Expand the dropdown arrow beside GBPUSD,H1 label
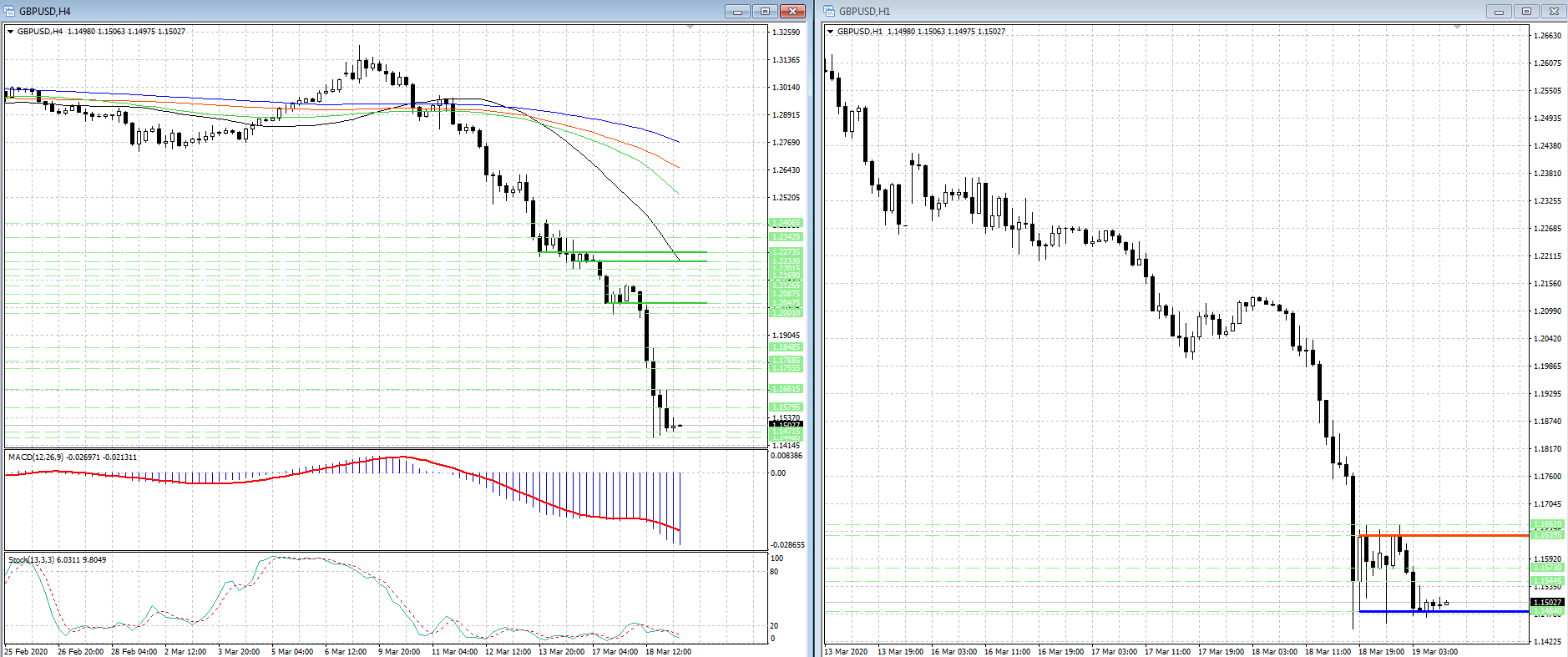Viewport: 1568px width, 657px height. [x=830, y=32]
